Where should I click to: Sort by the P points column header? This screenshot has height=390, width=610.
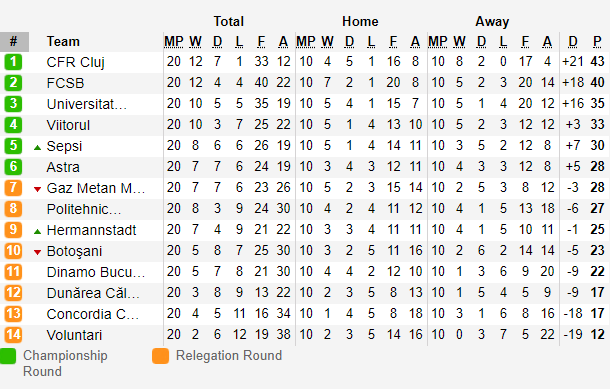597,41
